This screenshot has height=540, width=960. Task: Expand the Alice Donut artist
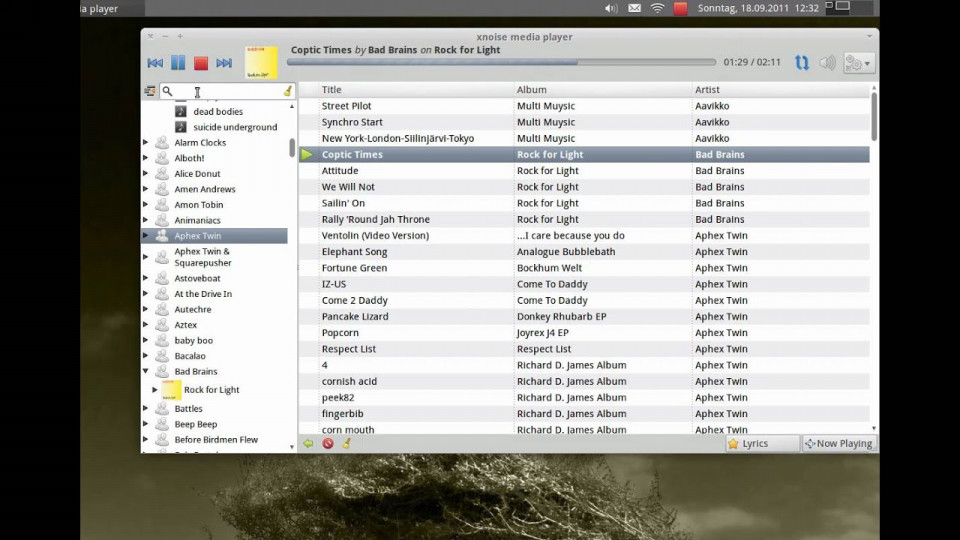[x=146, y=173]
